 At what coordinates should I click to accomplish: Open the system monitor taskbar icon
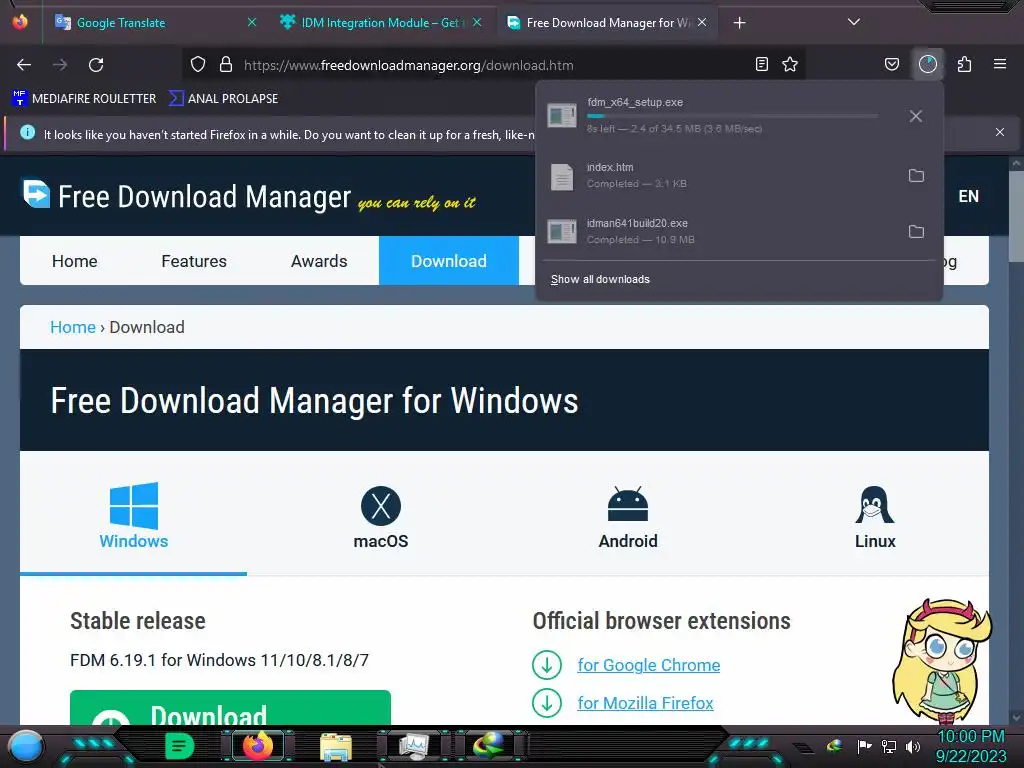[x=413, y=746]
